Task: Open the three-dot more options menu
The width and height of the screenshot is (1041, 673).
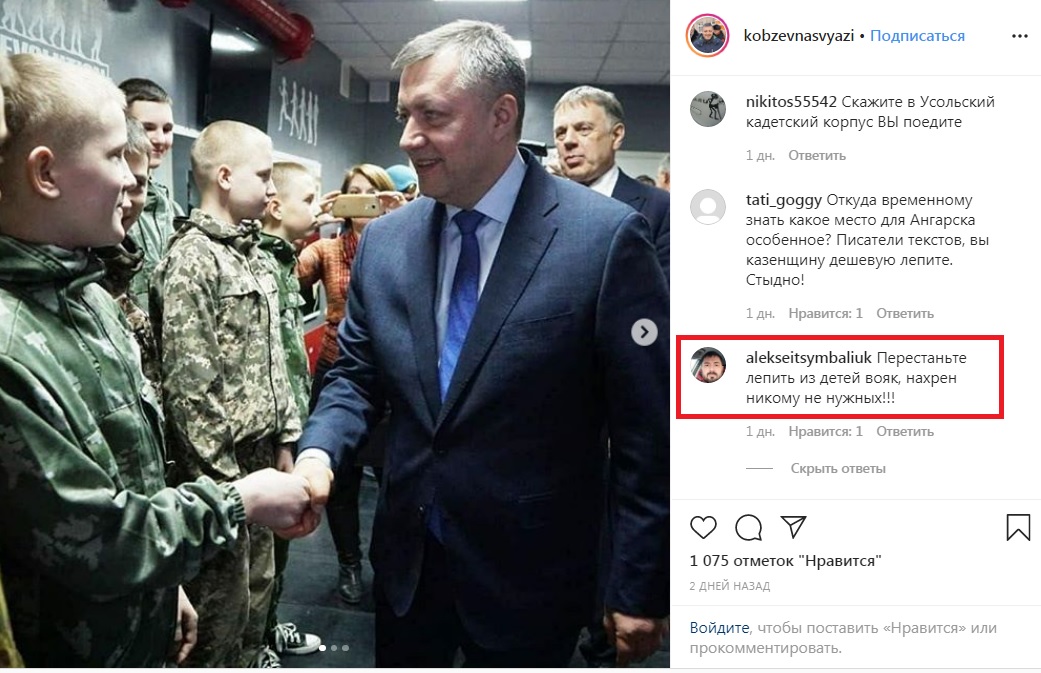Action: pyautogui.click(x=1020, y=36)
